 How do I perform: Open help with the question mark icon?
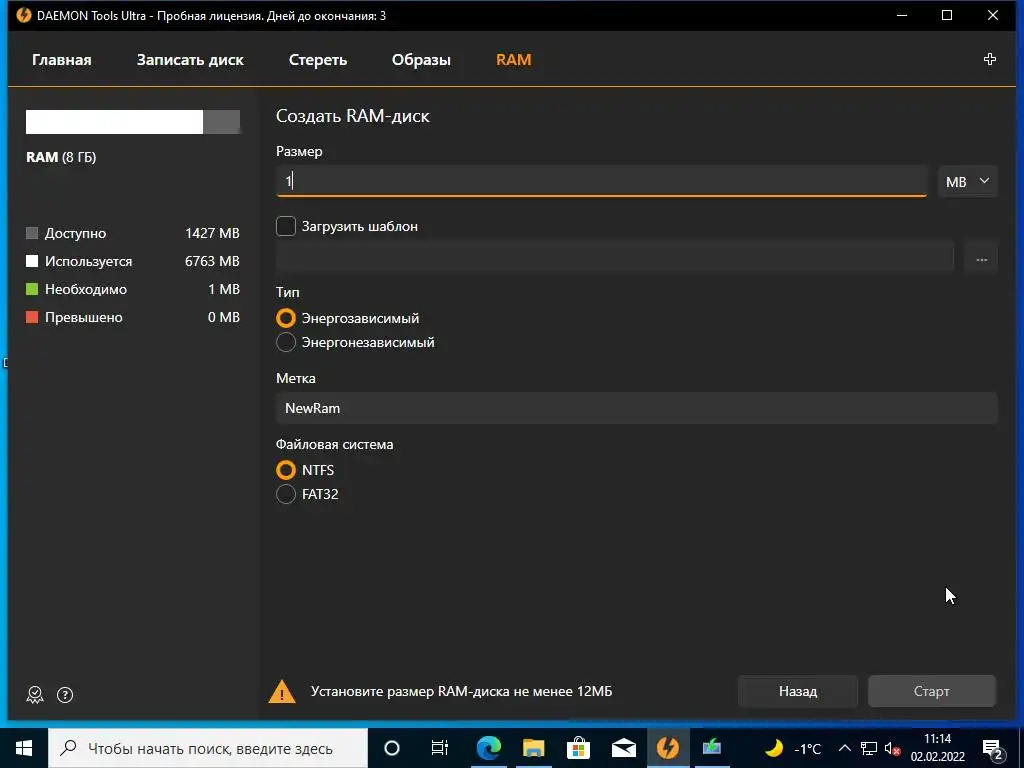pos(65,695)
